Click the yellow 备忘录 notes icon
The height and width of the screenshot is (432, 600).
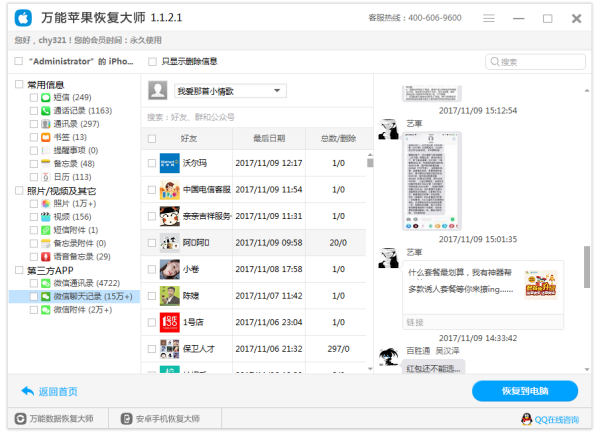point(46,163)
